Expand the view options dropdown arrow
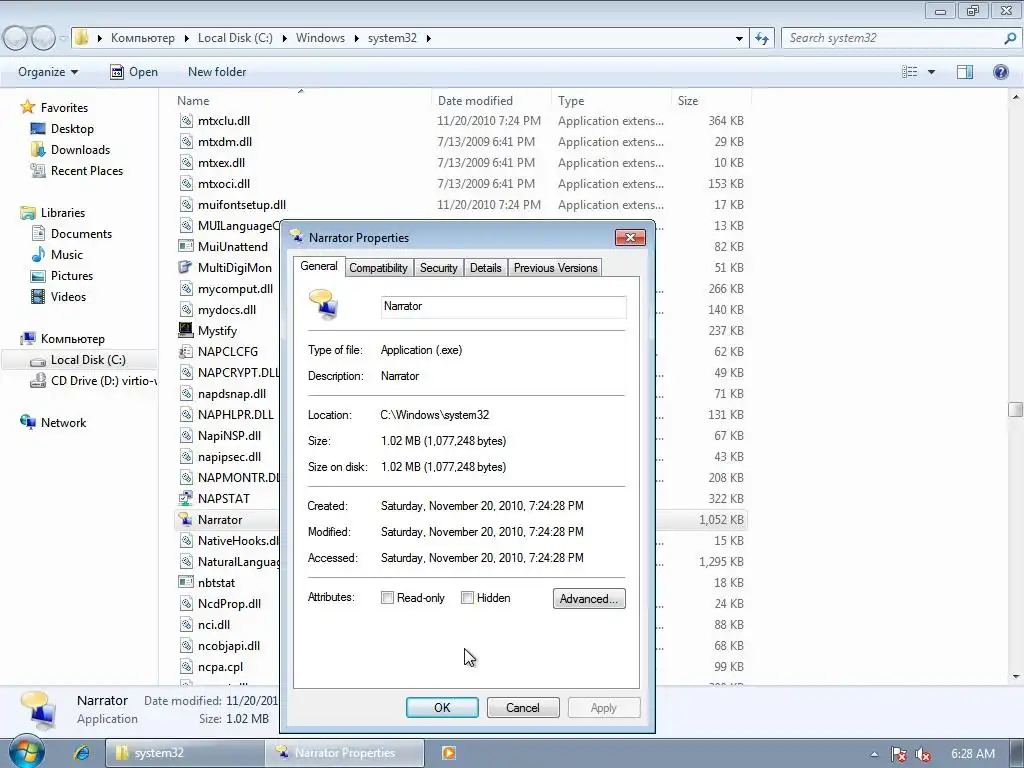 point(931,72)
